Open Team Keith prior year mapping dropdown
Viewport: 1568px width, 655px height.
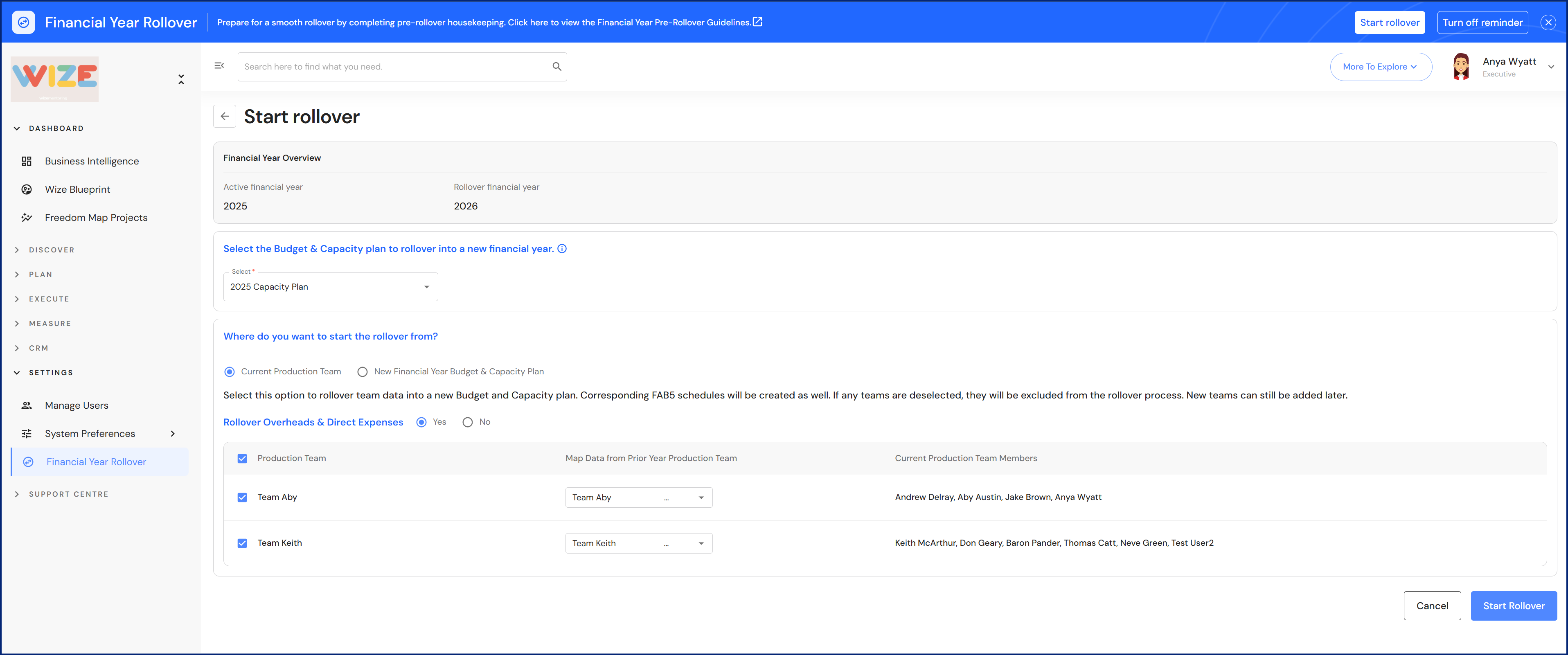tap(638, 543)
